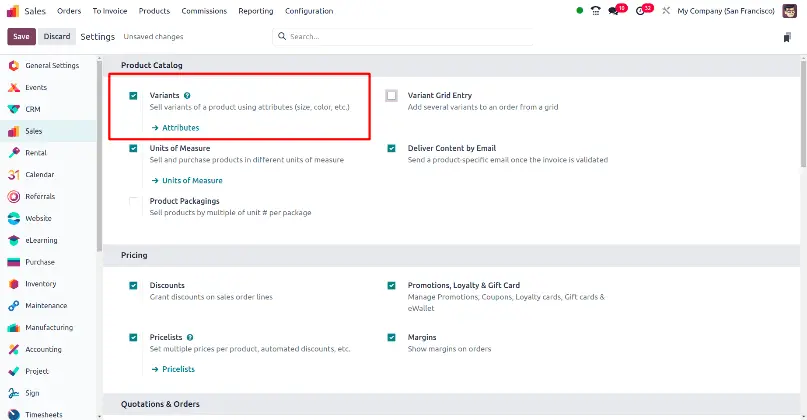The height and width of the screenshot is (420, 807).
Task: Open the Sales app home icon
Action: (13, 11)
